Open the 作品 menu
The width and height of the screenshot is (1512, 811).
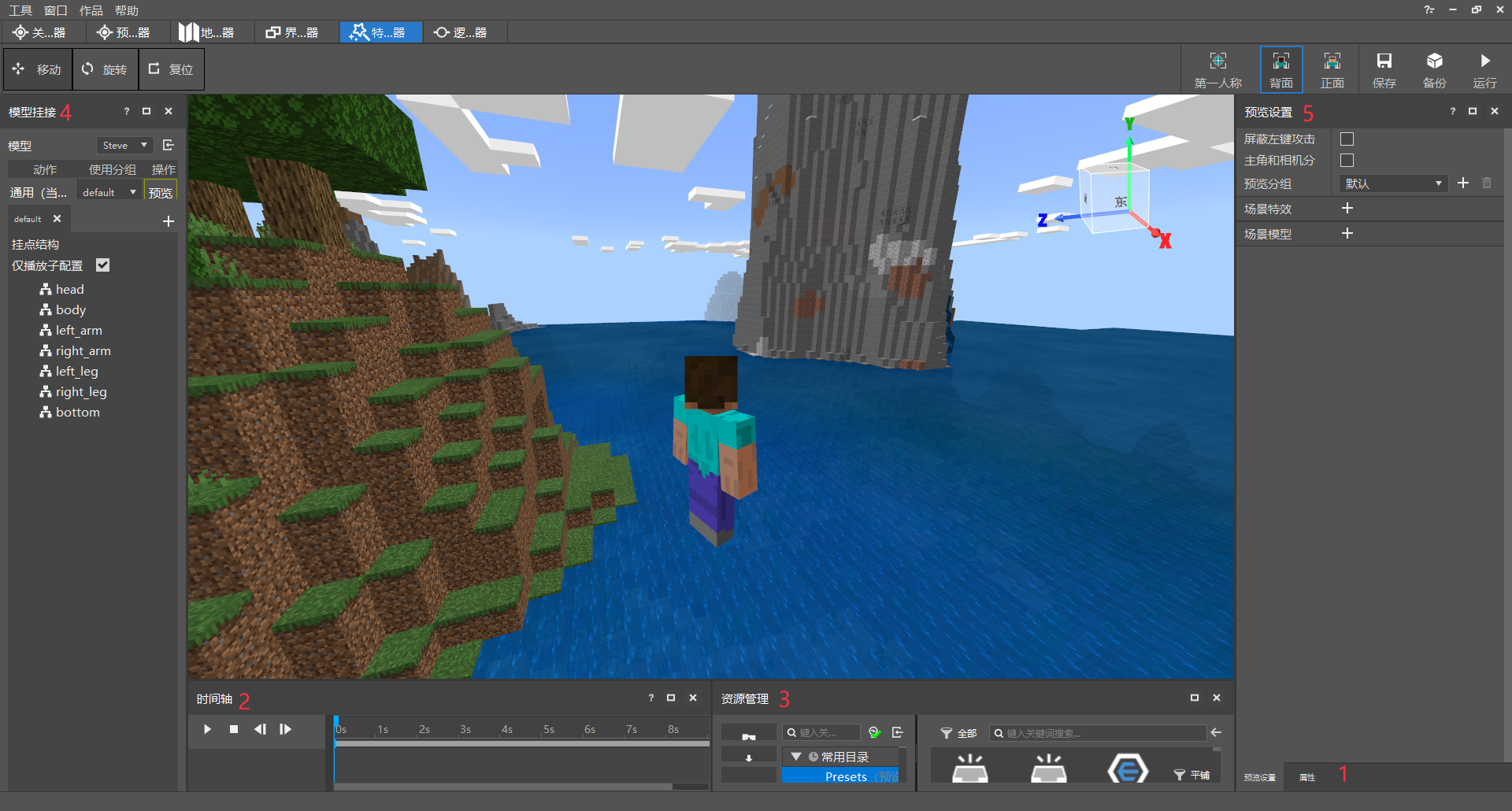[x=91, y=10]
